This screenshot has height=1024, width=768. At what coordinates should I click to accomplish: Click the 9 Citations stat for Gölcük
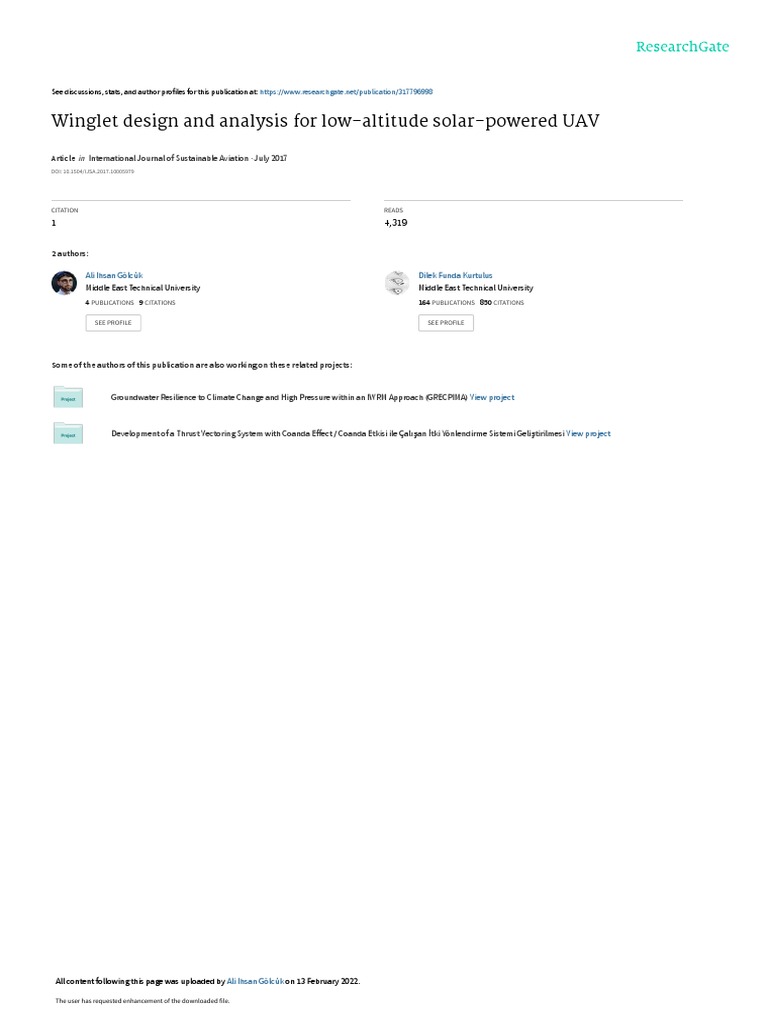click(x=157, y=303)
